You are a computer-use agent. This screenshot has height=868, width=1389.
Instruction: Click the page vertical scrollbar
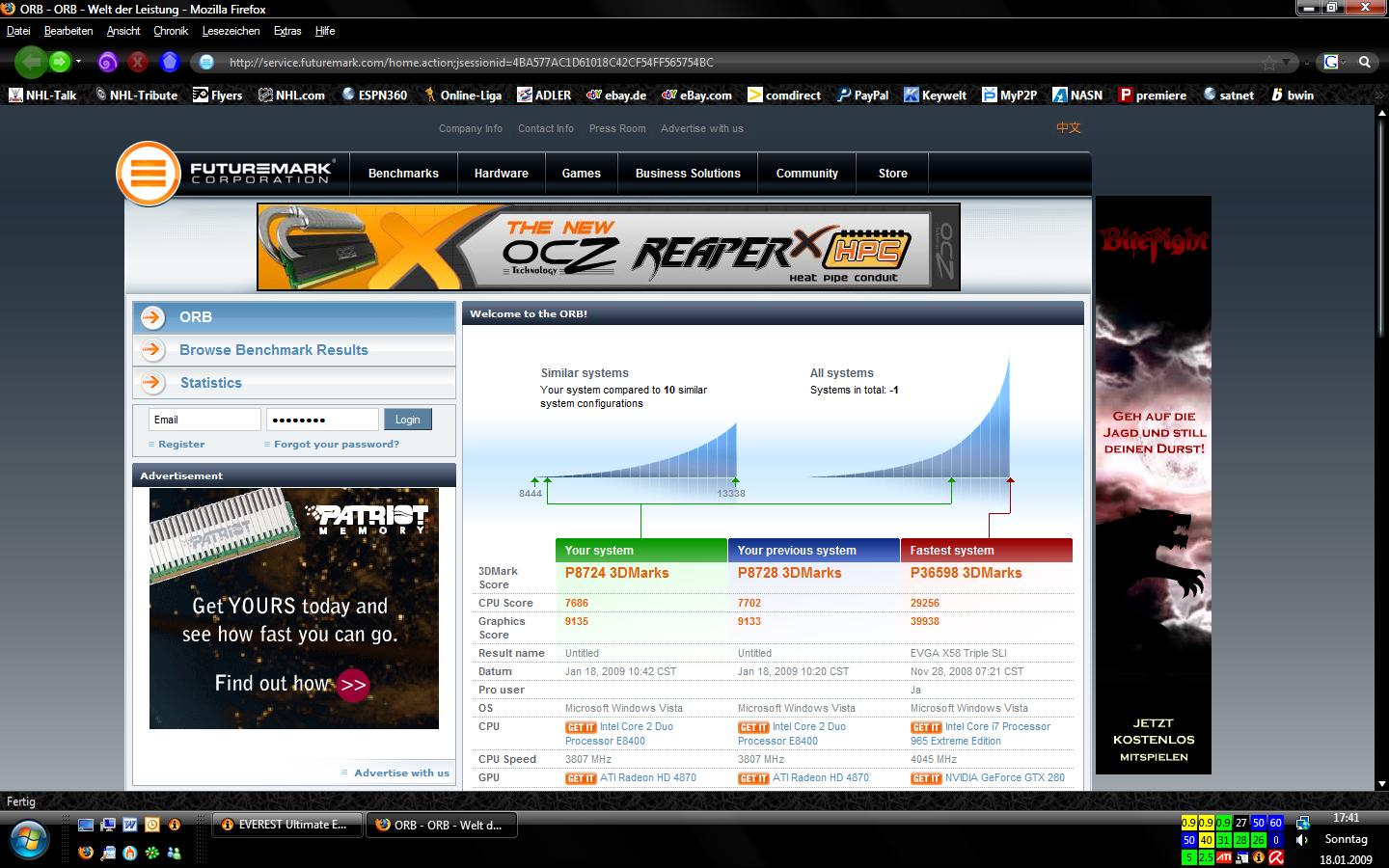(1380, 448)
